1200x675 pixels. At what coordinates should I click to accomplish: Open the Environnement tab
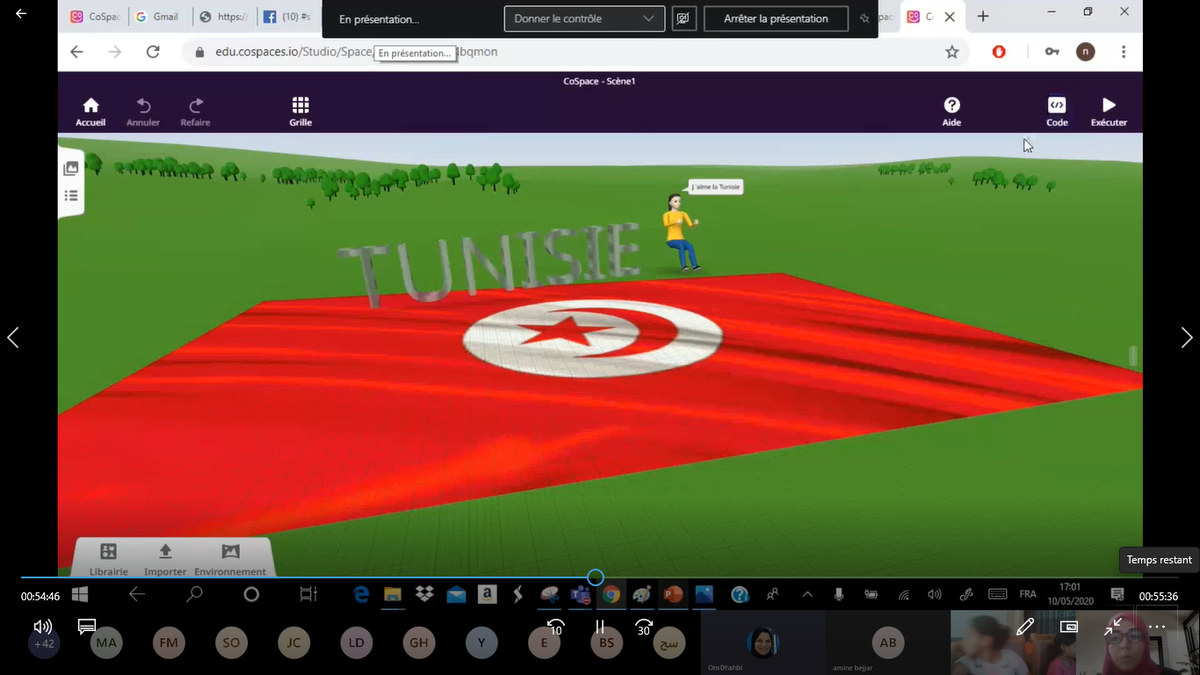[230, 559]
